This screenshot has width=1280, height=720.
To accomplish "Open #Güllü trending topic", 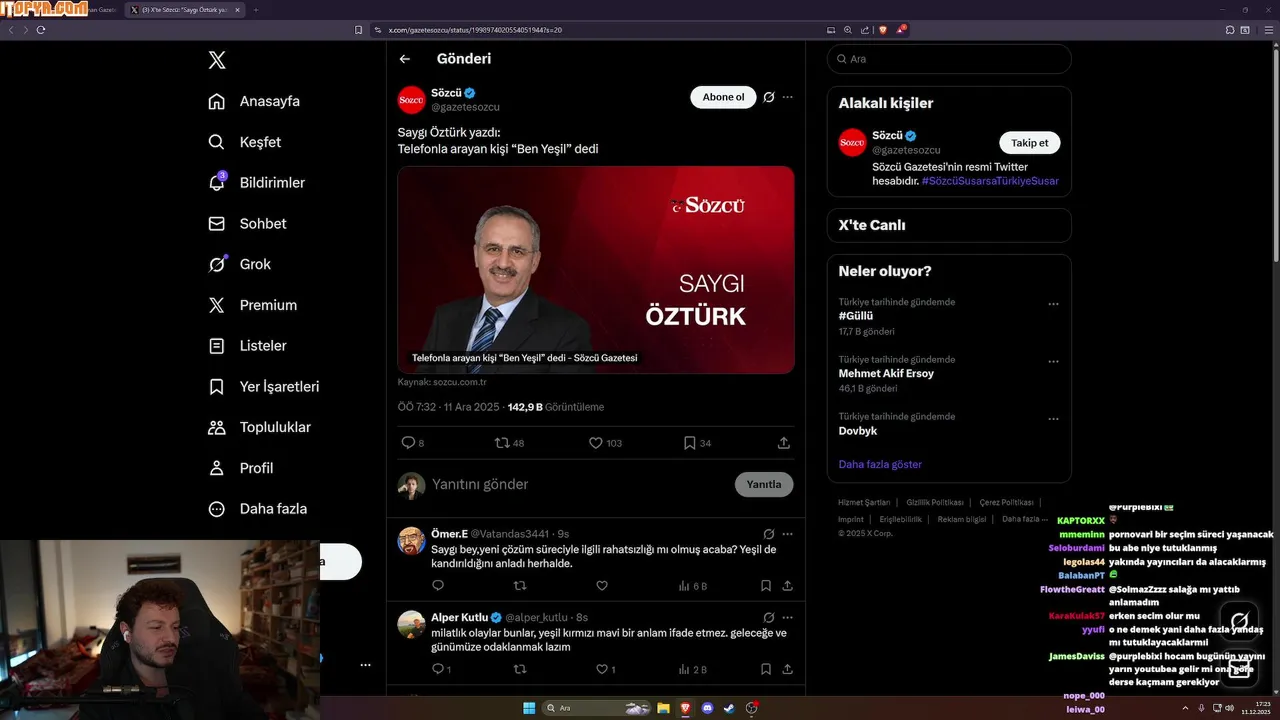I will tap(856, 316).
